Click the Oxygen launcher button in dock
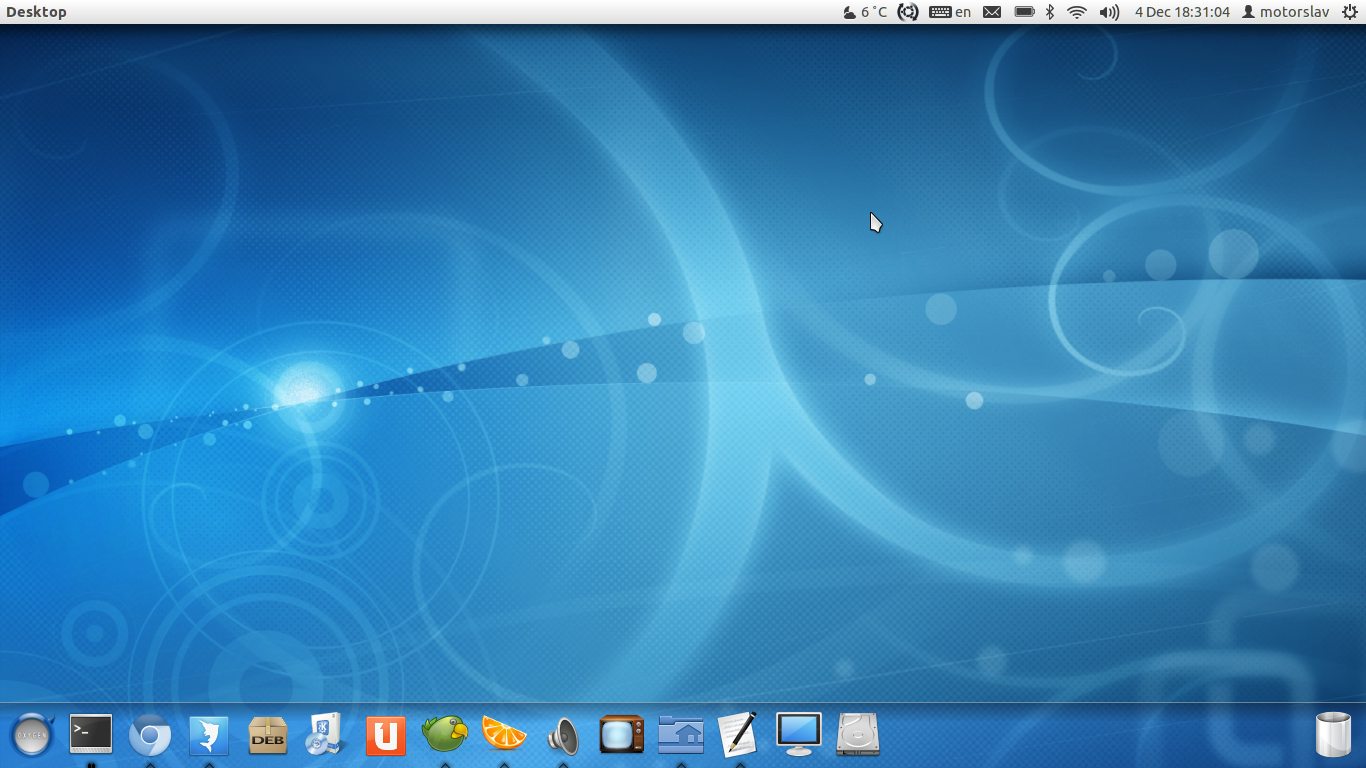This screenshot has width=1366, height=768. tap(31, 736)
